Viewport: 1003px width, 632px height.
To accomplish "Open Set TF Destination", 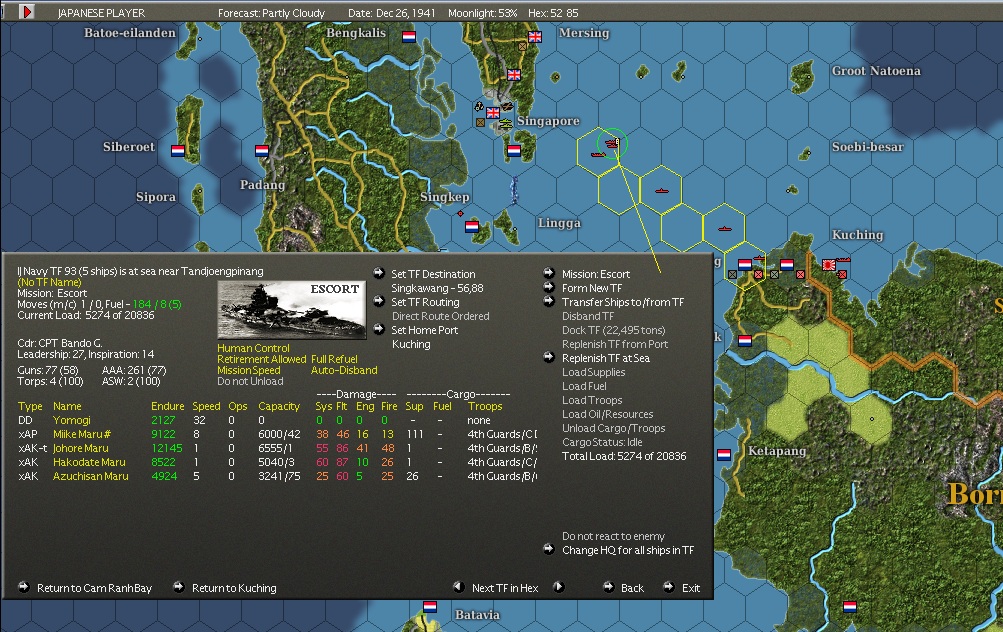I will click(x=433, y=274).
